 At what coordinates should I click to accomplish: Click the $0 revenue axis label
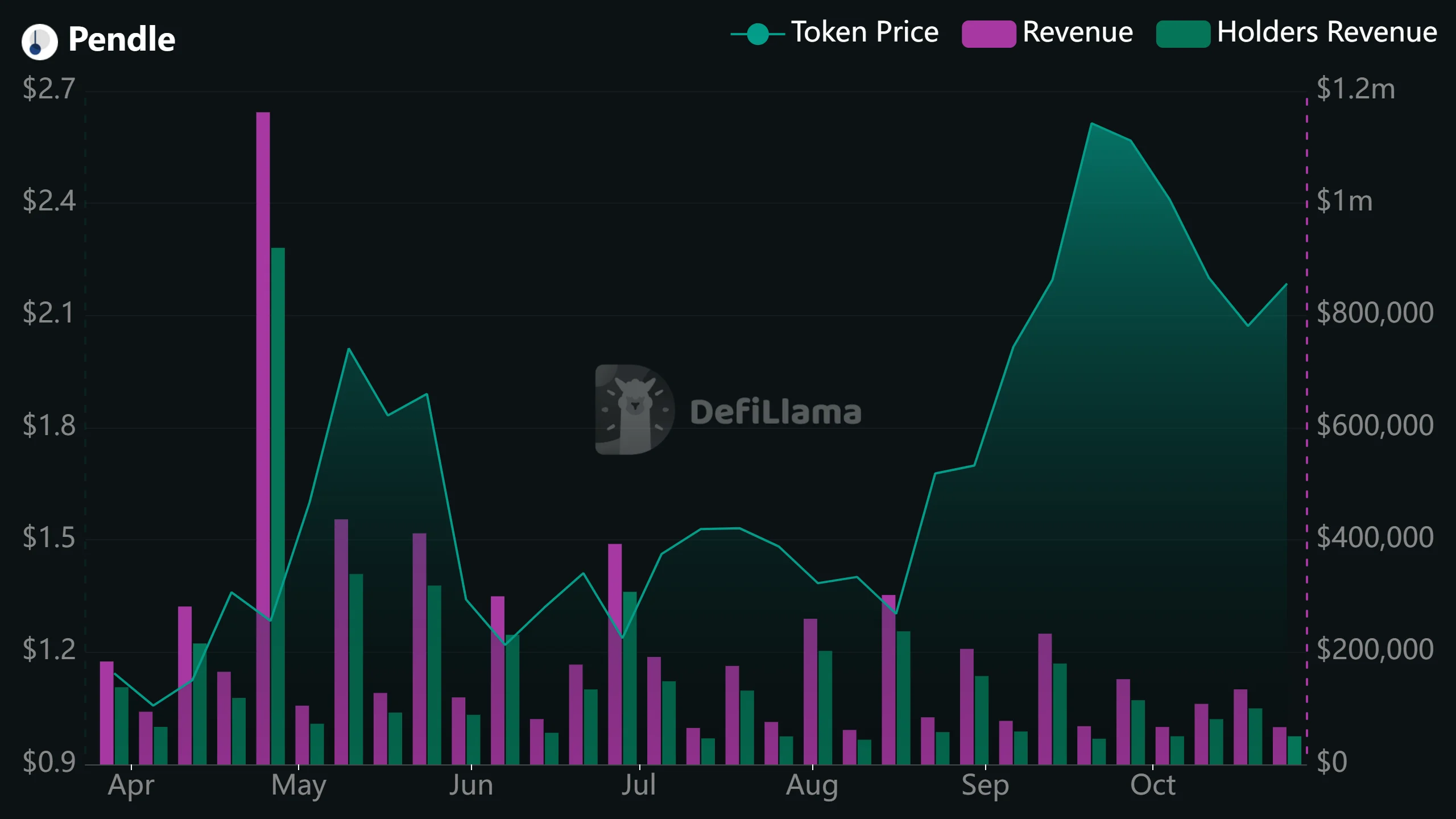tap(1332, 762)
